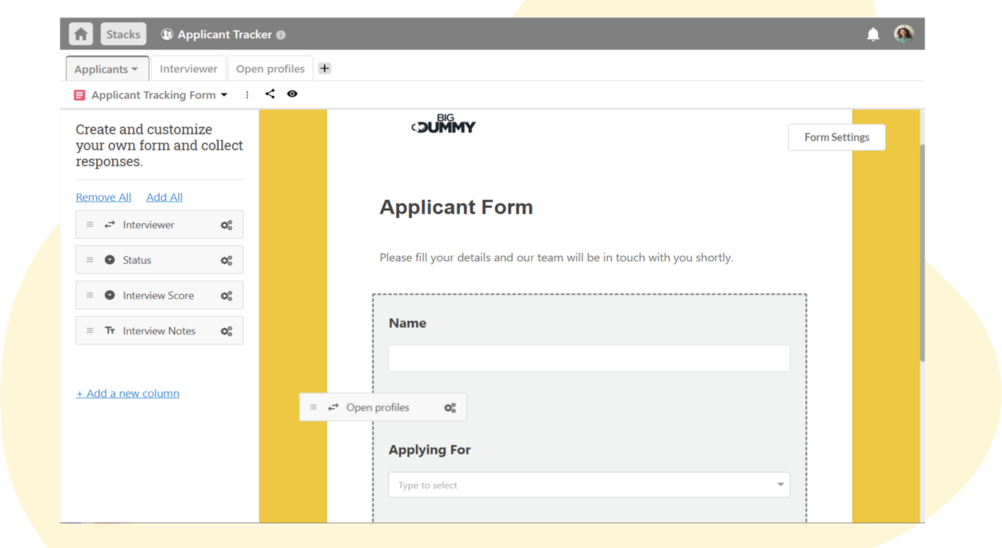Click the Big Dummy logo
This screenshot has height=548, width=1002.
click(x=443, y=124)
